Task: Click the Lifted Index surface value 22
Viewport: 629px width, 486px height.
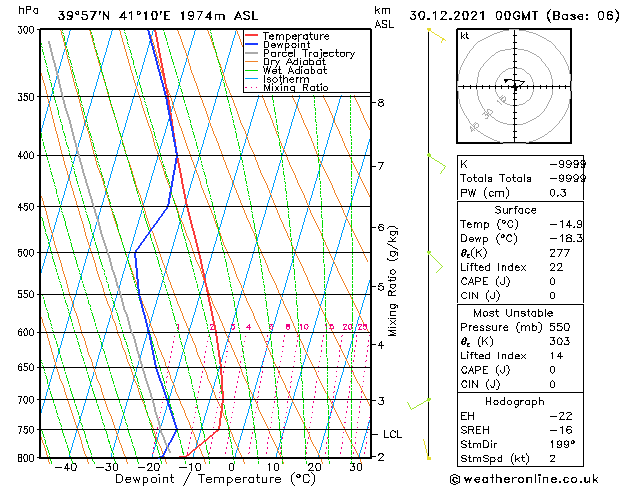Action: coord(556,267)
